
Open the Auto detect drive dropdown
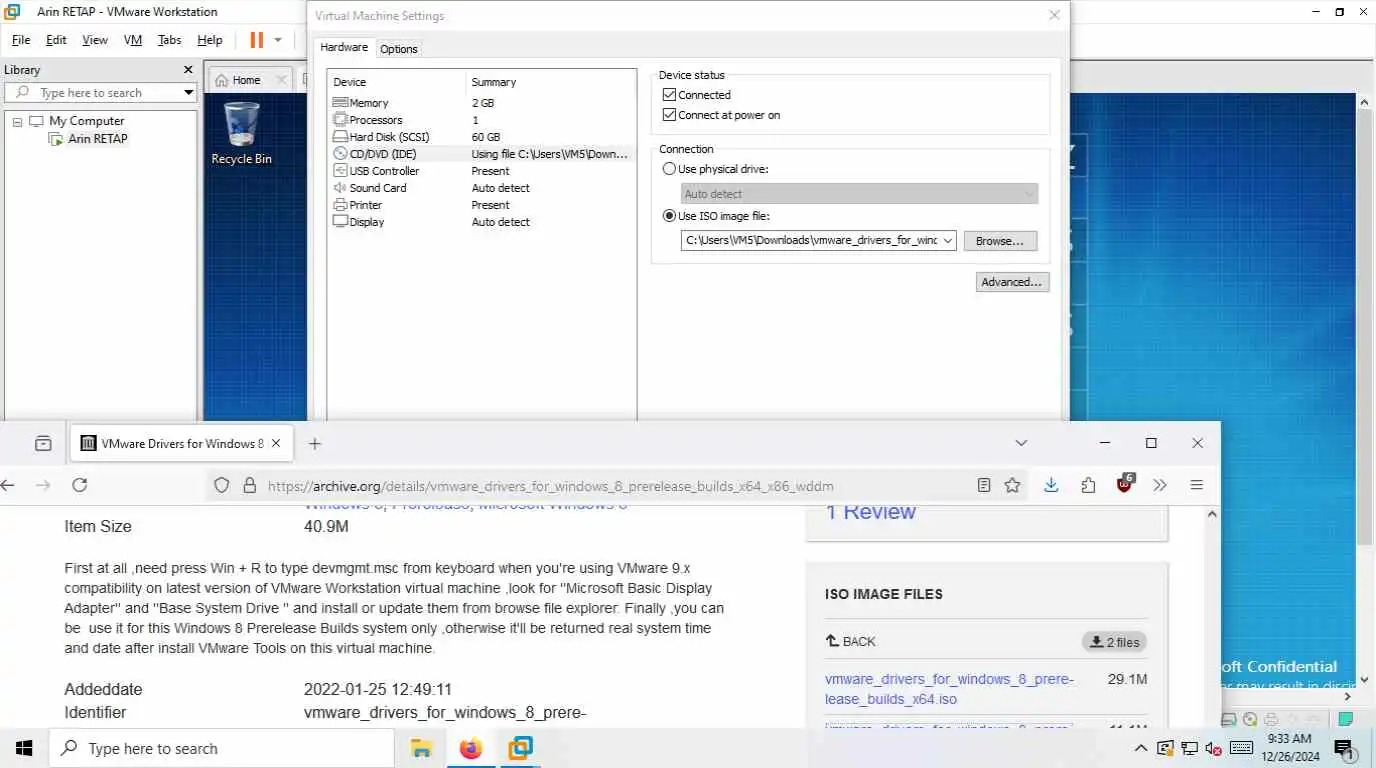coord(859,194)
